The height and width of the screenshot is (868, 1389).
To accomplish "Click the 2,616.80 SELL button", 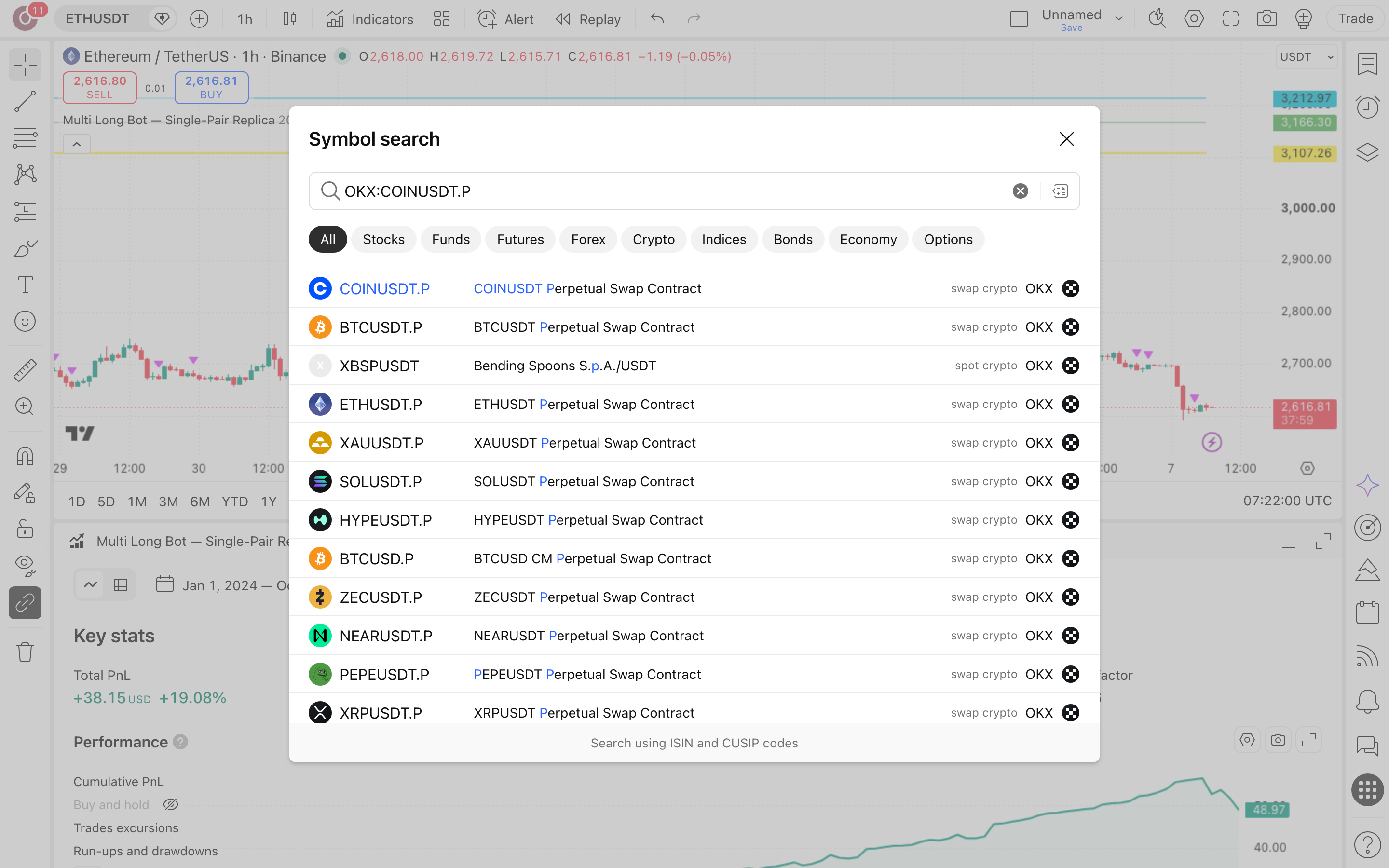I will click(x=100, y=87).
